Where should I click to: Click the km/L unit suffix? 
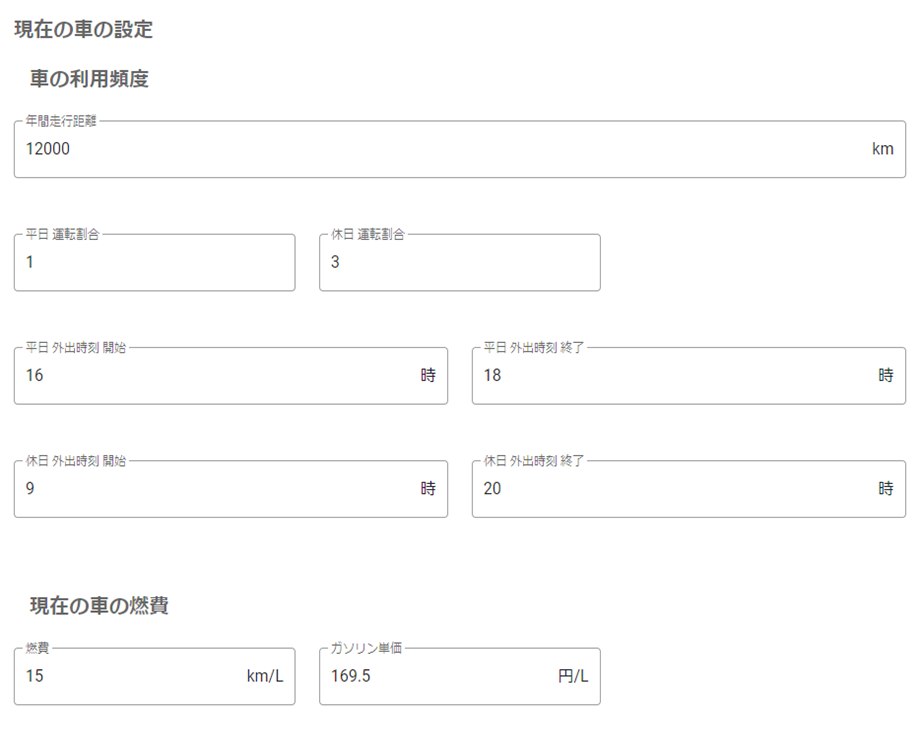coord(265,676)
